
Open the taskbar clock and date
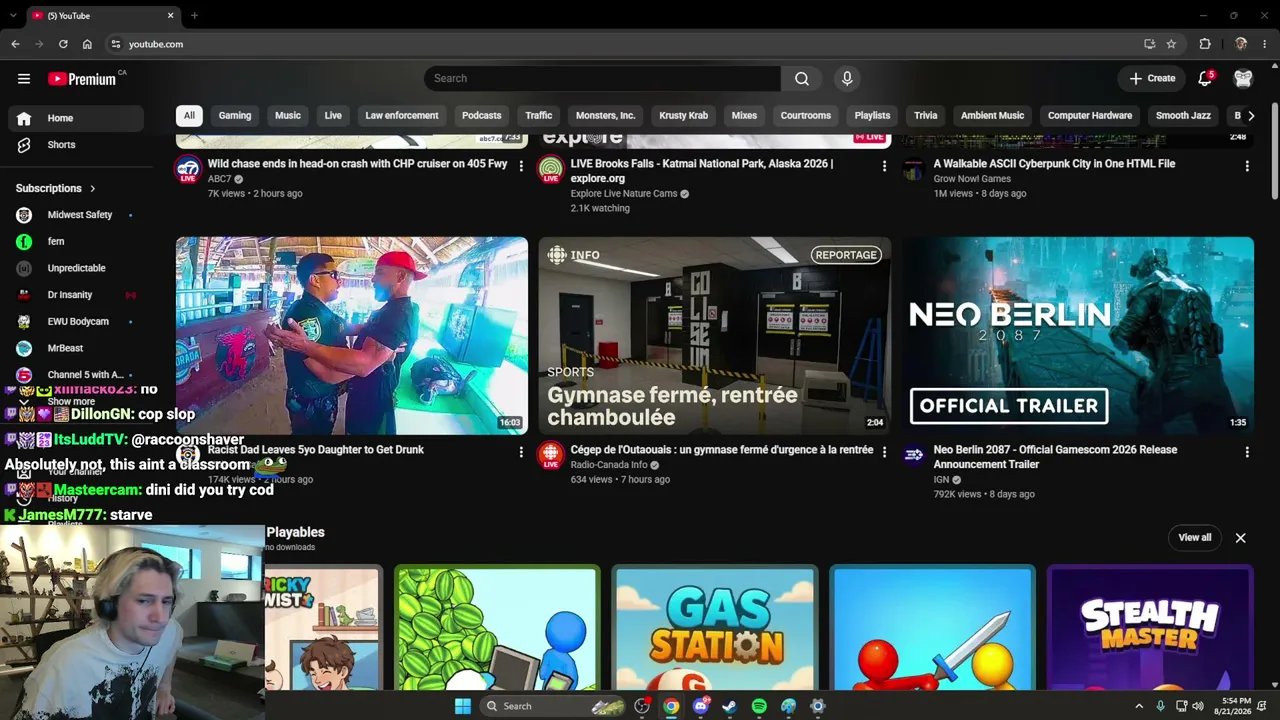[x=1236, y=706]
